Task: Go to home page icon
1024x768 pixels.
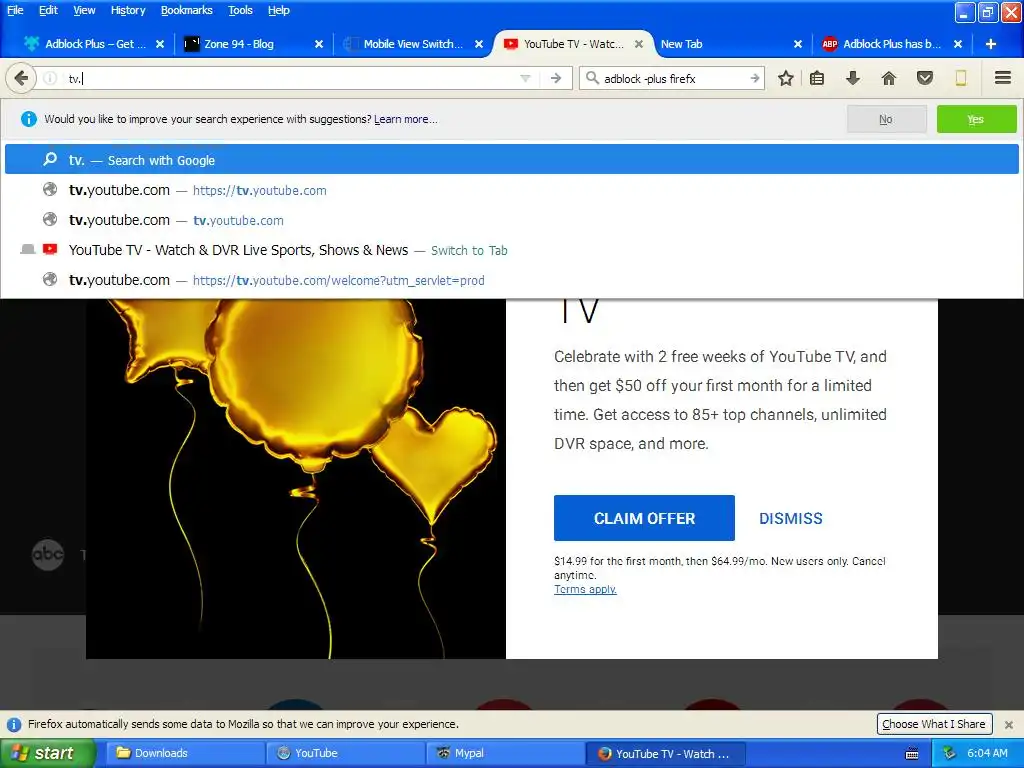Action: (888, 78)
